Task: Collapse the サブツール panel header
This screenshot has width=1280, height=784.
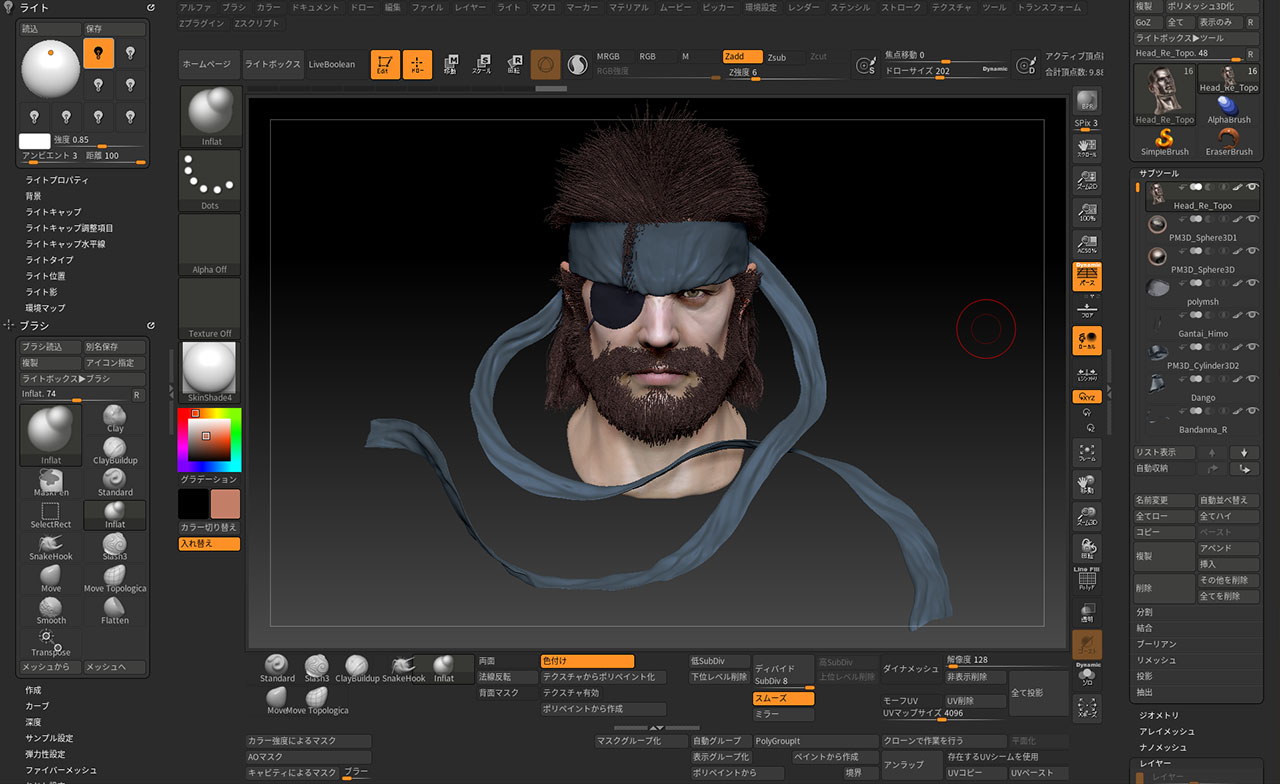Action: pos(1159,173)
